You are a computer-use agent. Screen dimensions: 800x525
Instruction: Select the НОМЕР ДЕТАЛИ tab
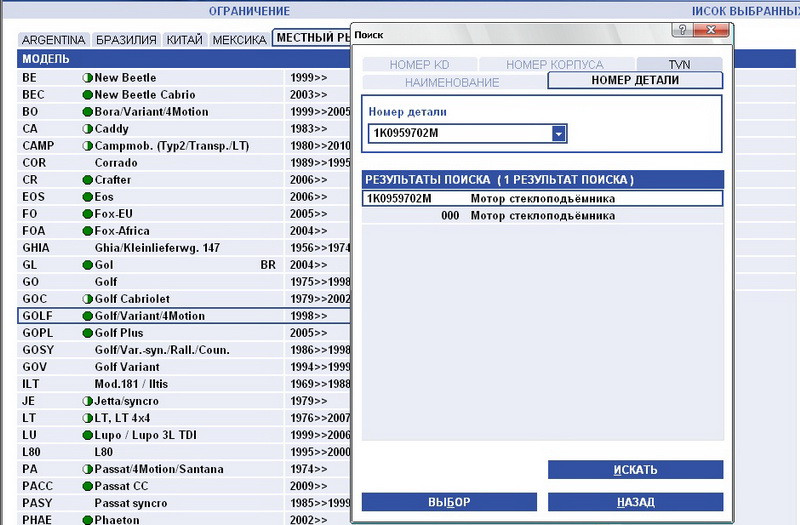tap(635, 80)
